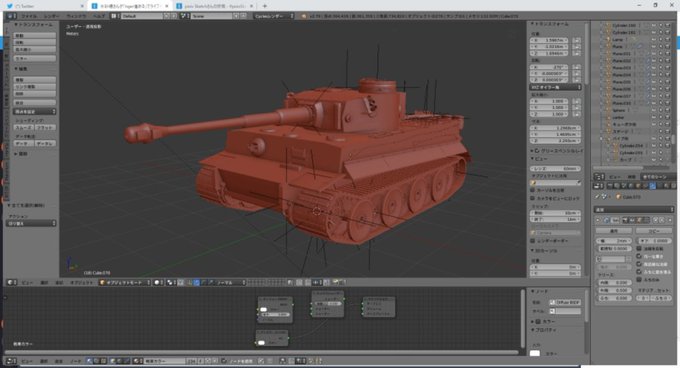The height and width of the screenshot is (368, 680).
Task: Open the white color swatch in node panel
Action: tap(535, 353)
